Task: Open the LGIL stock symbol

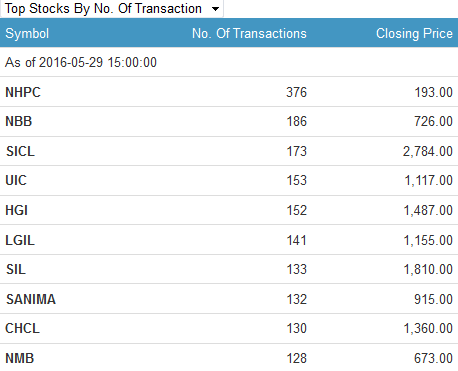Action: coord(20,240)
